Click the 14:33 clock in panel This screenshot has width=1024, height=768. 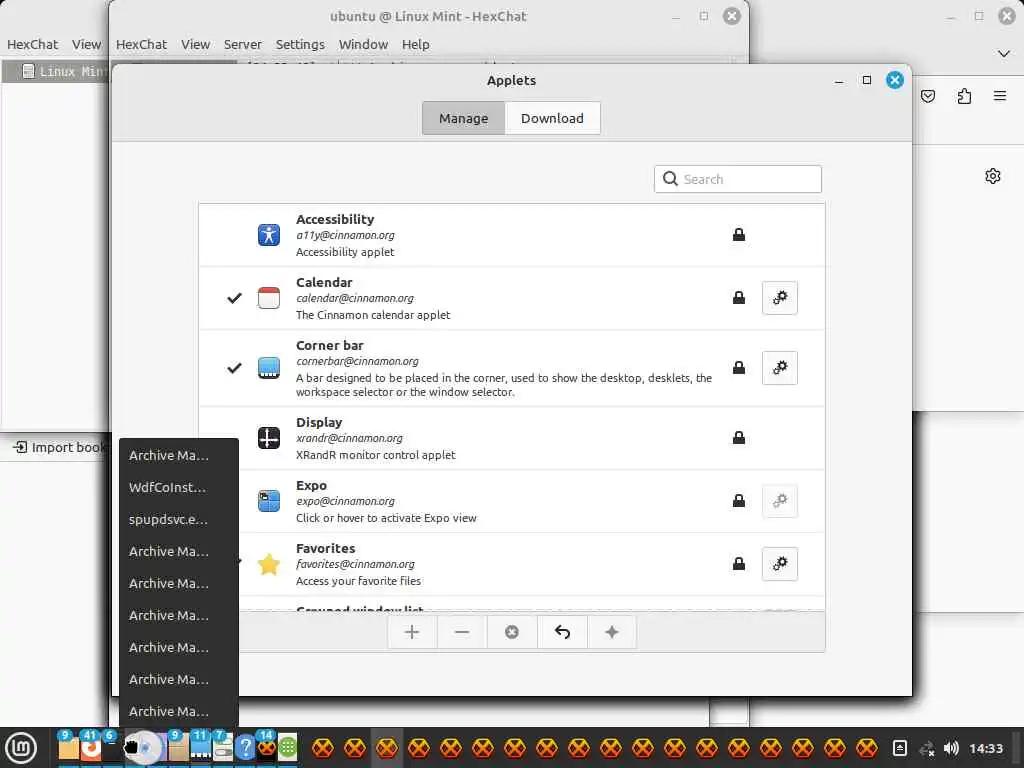985,748
